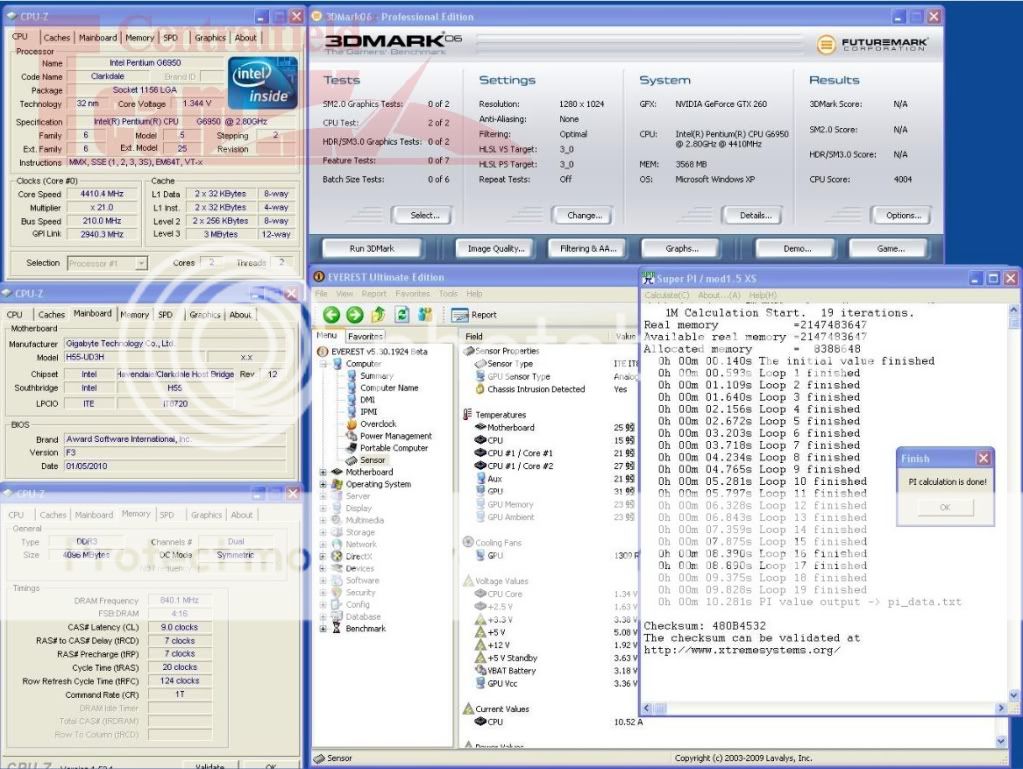Click the green Forward arrow in EVEREST
Viewport: 1023px width, 769px height.
point(354,314)
